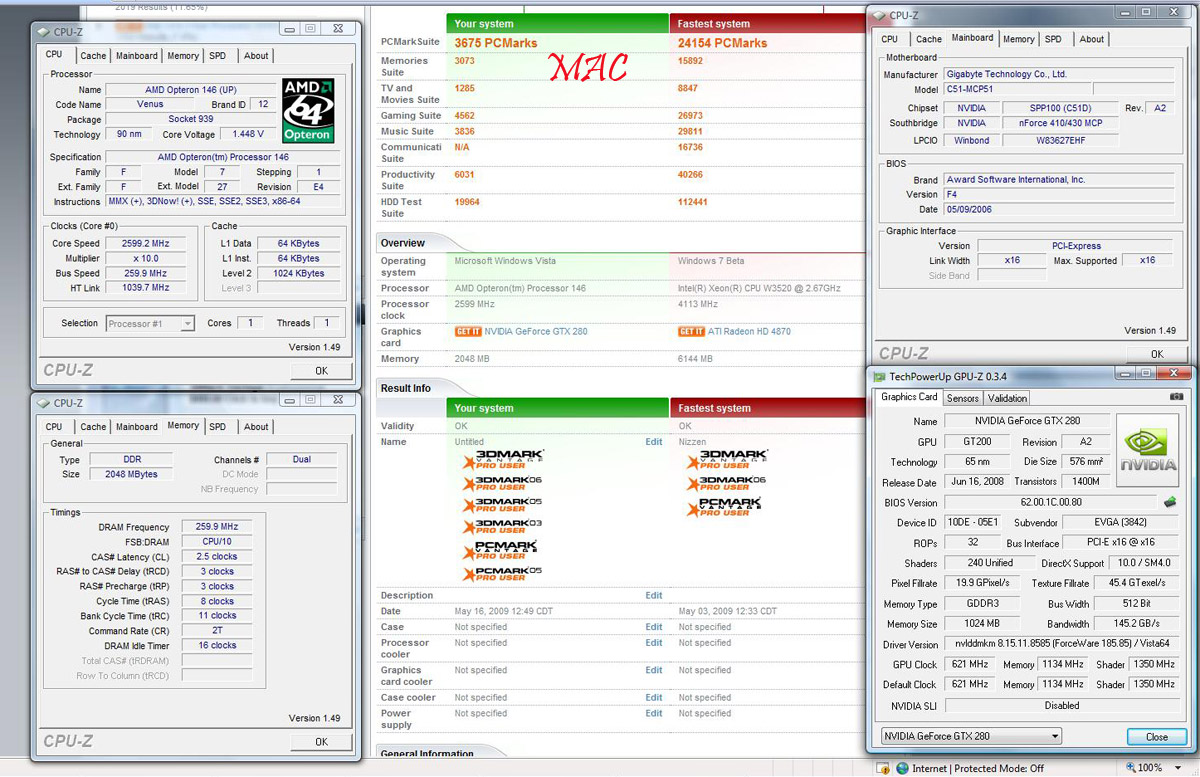This screenshot has height=777, width=1200.
Task: Click the Result Info section header
Action: pyautogui.click(x=405, y=388)
